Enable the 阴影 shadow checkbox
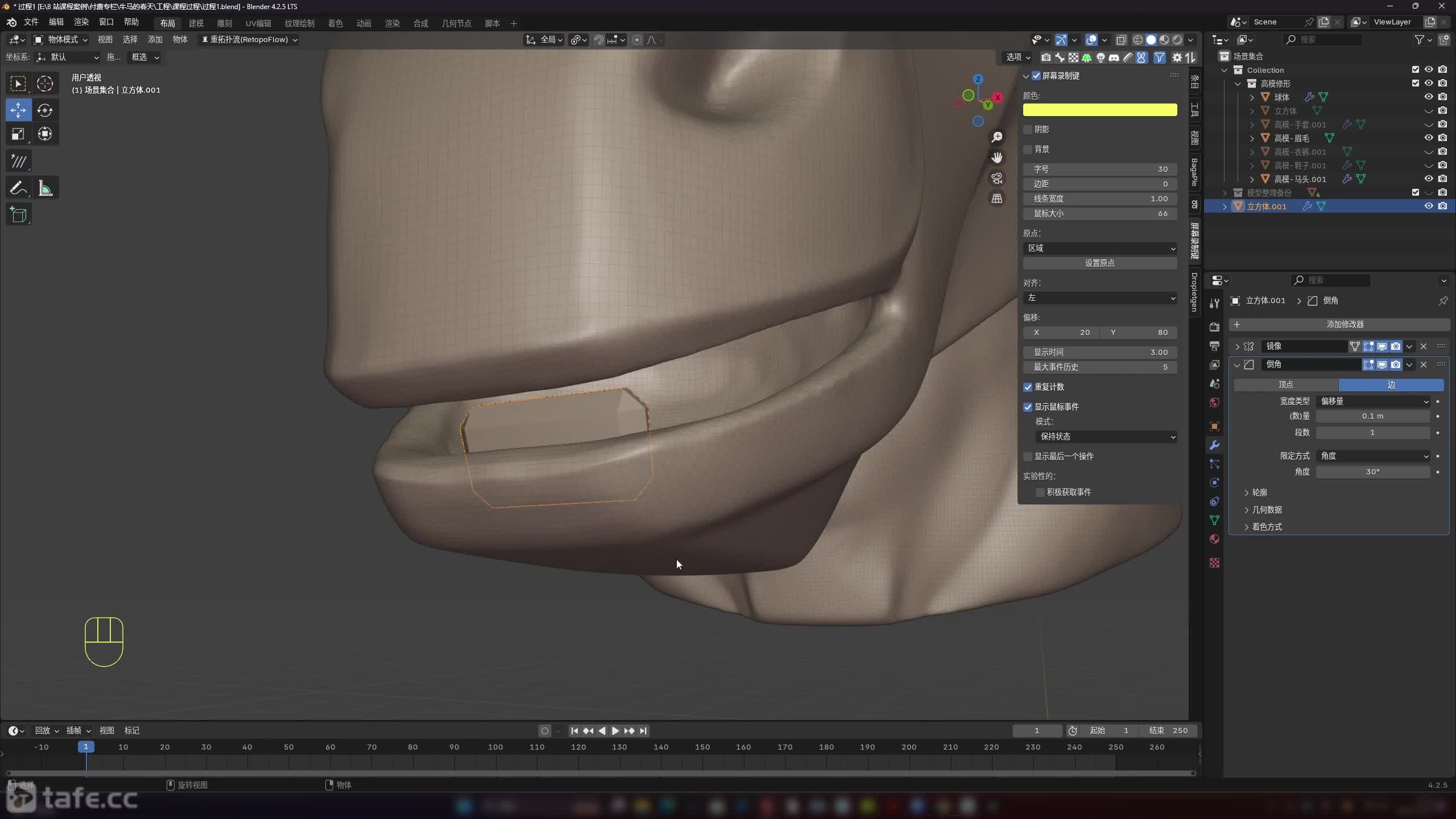The image size is (1456, 819). coord(1028,130)
